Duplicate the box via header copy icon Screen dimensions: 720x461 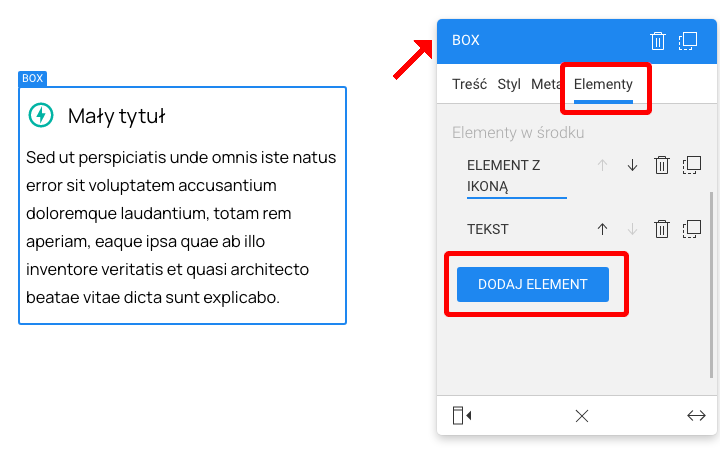point(688,41)
